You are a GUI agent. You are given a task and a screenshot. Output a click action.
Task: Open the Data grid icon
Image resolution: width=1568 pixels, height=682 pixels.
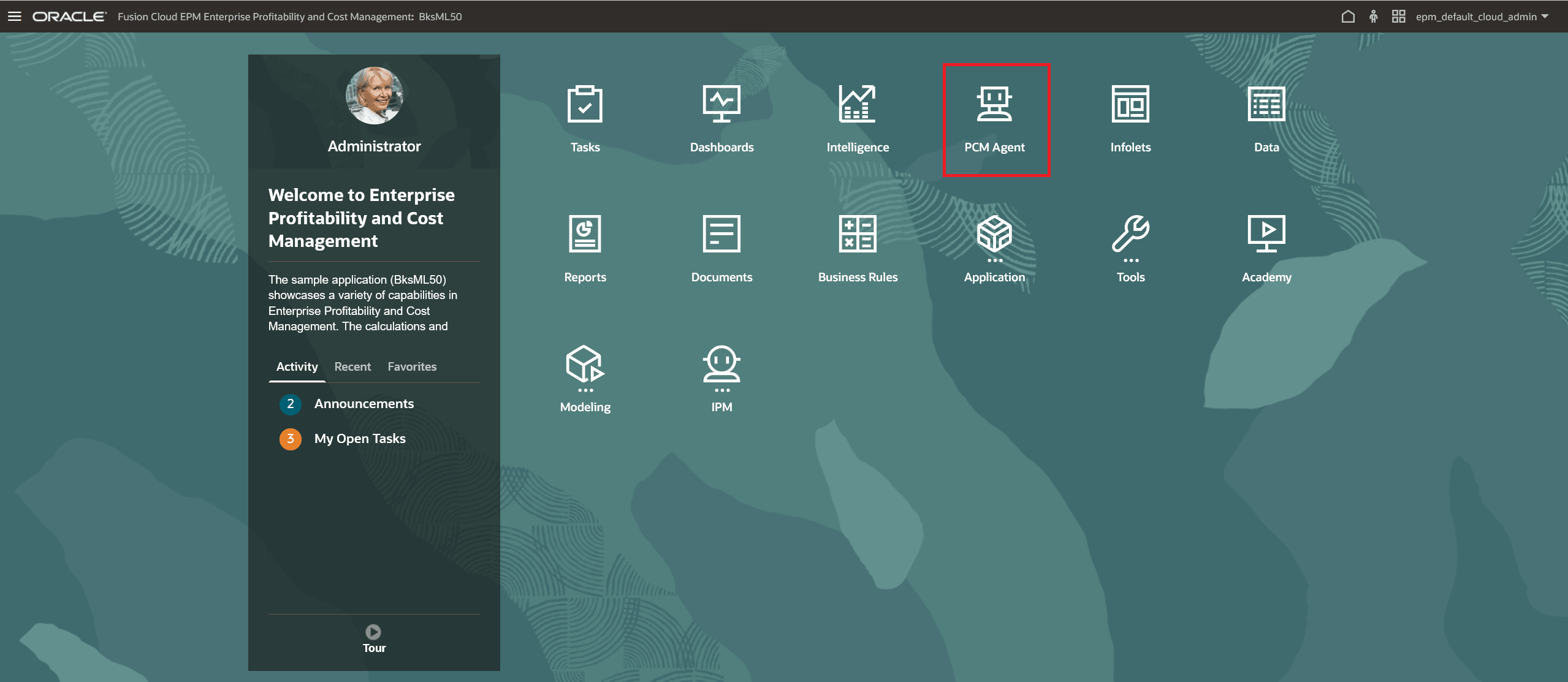1266,105
